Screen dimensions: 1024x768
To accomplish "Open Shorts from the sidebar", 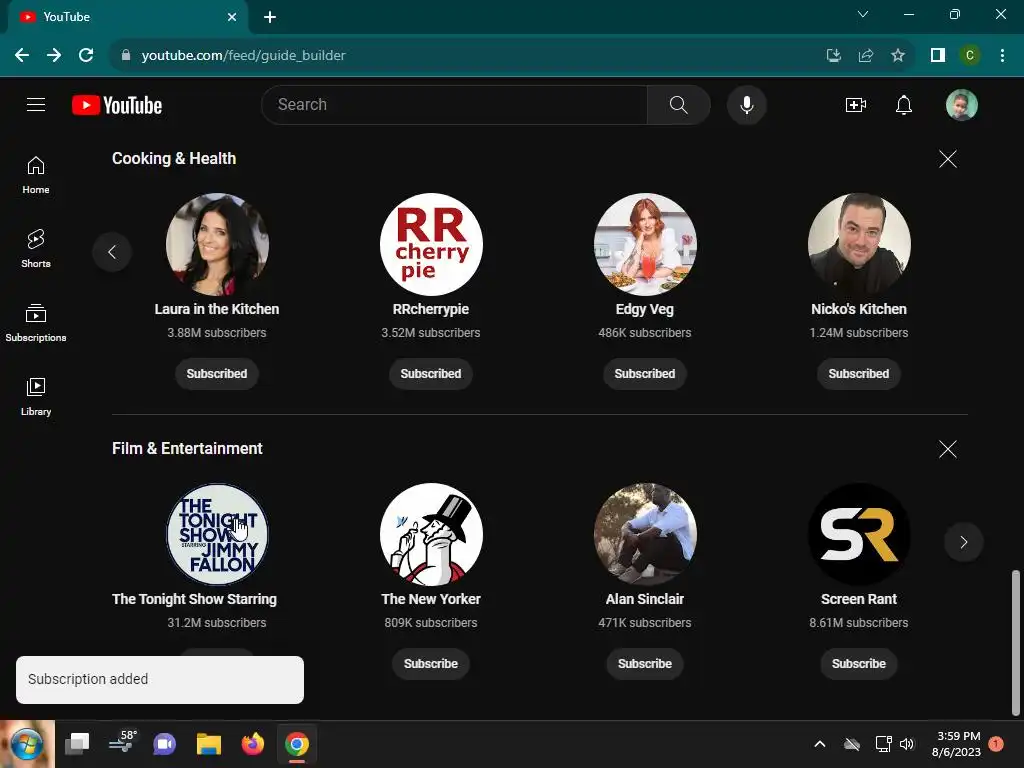I will click(36, 249).
